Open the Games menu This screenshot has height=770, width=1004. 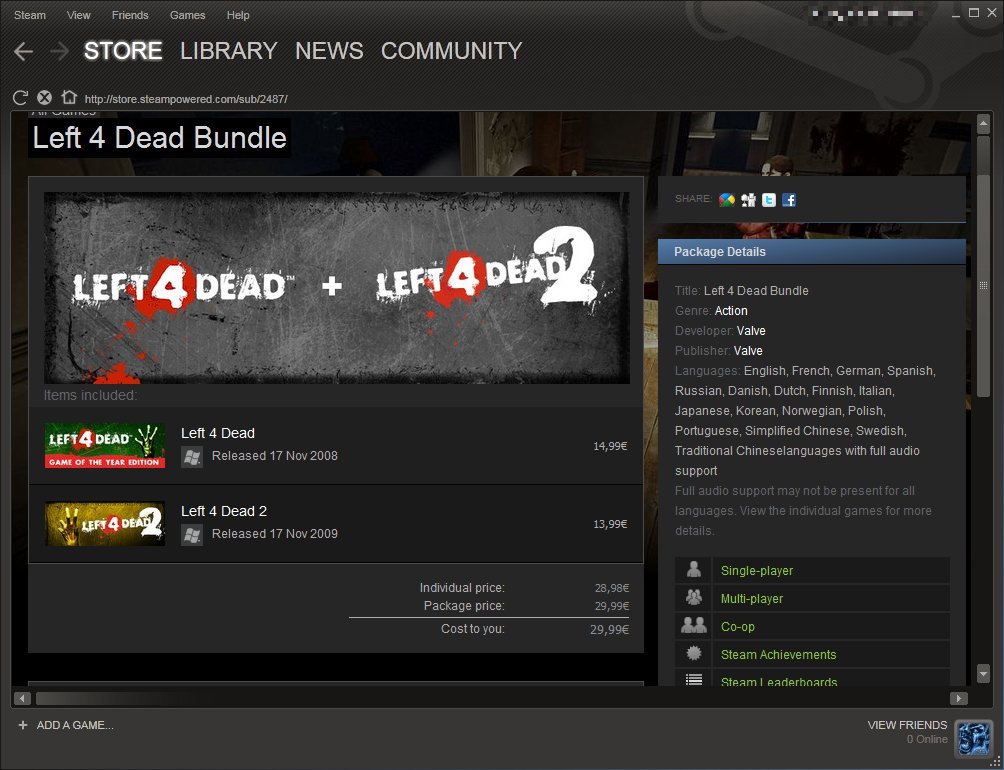[188, 15]
